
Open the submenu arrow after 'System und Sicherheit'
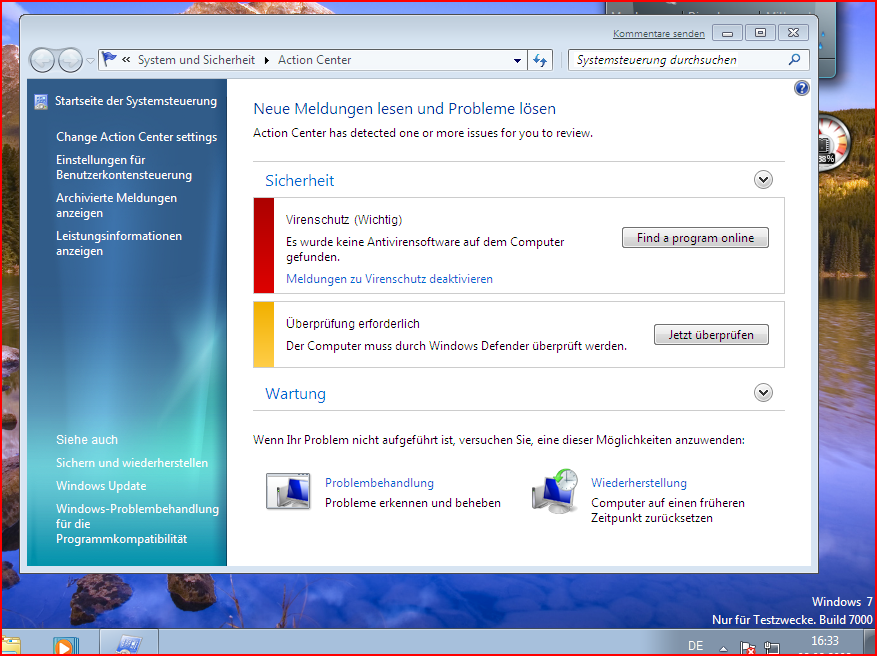coord(266,60)
